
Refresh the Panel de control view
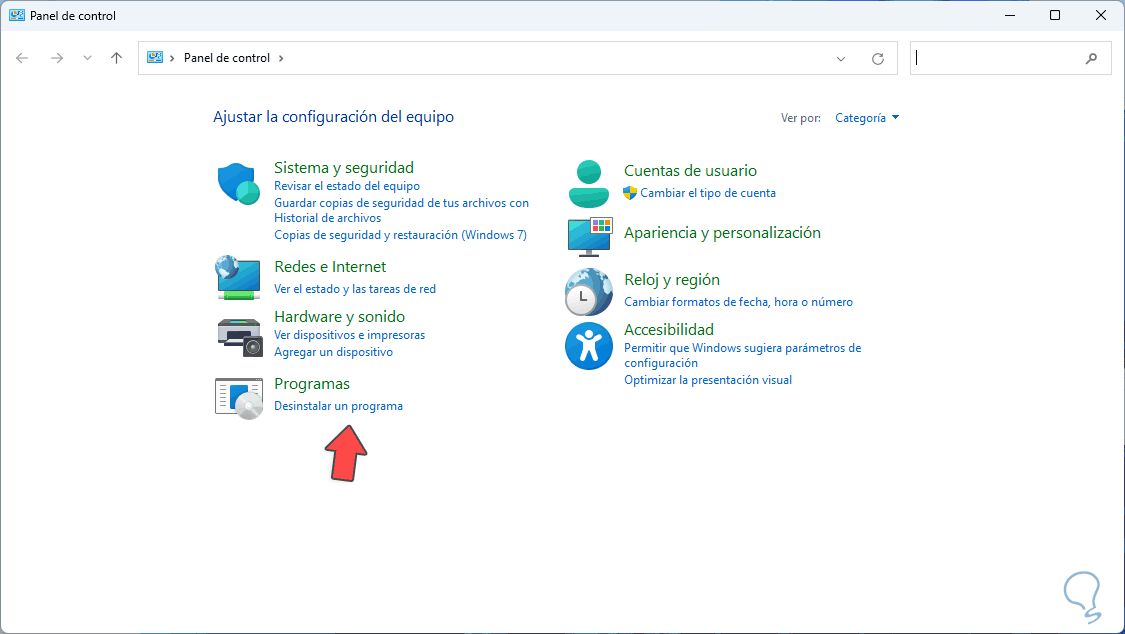[877, 59]
